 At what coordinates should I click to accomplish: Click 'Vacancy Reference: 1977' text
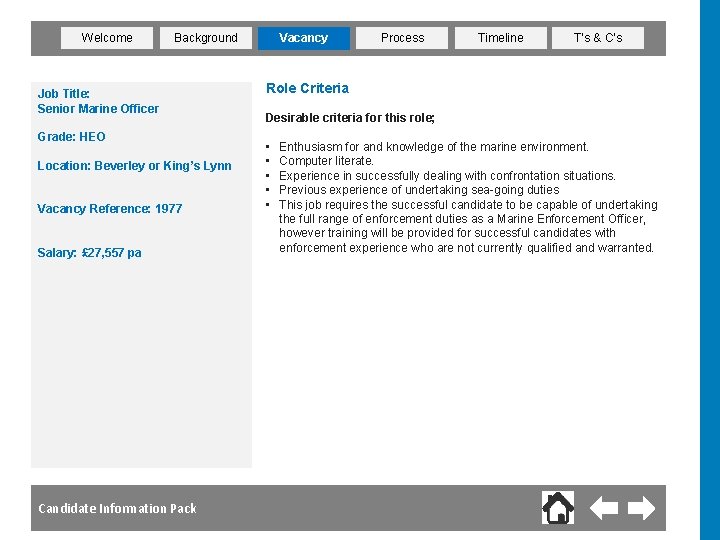109,209
